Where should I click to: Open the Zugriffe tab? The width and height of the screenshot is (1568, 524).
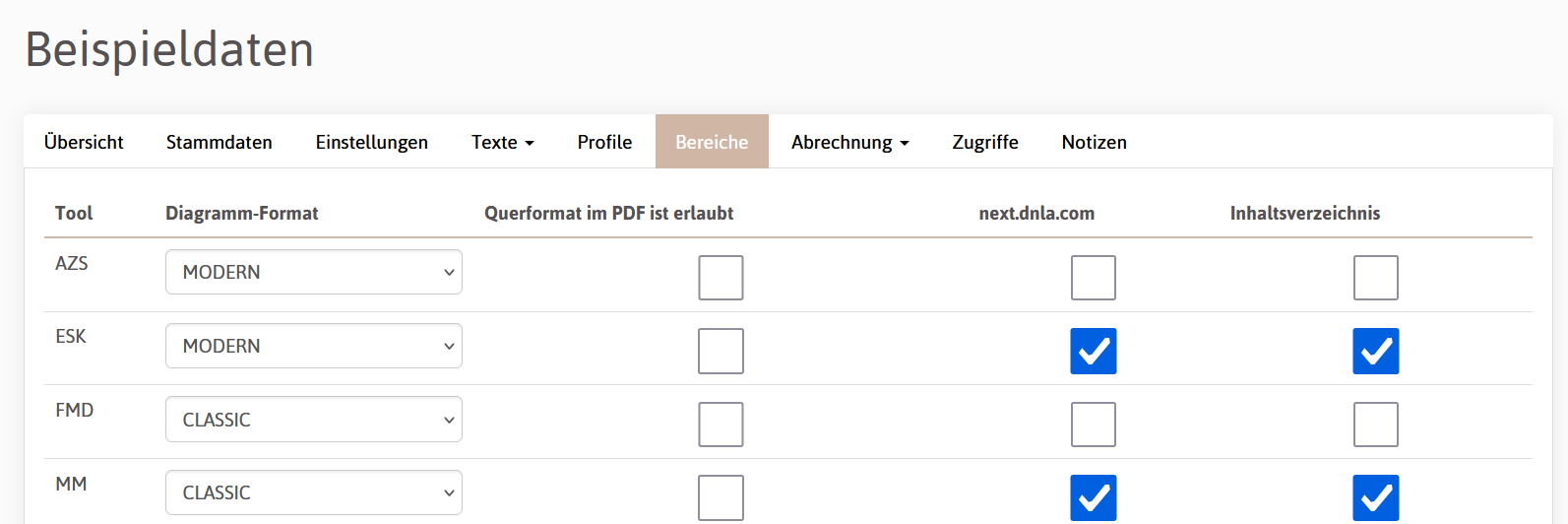985,142
